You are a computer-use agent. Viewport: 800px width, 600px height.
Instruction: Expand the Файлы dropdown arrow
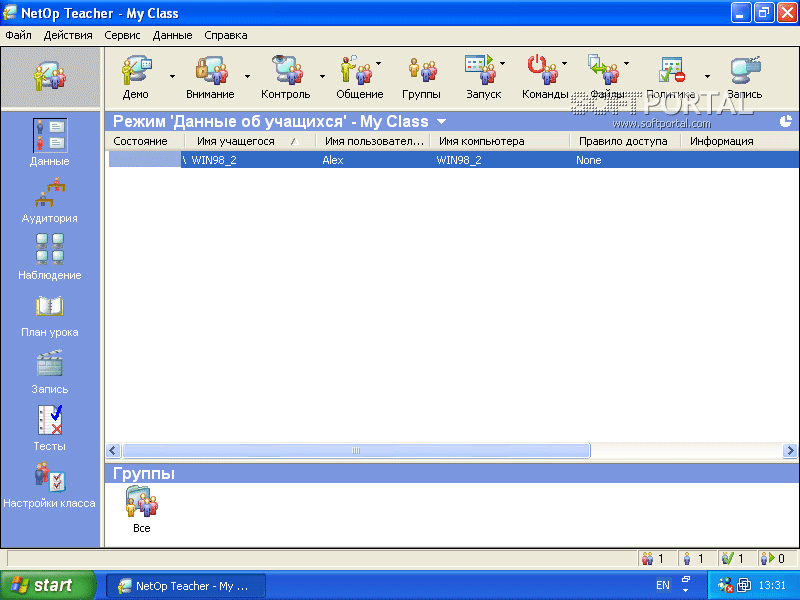(627, 64)
